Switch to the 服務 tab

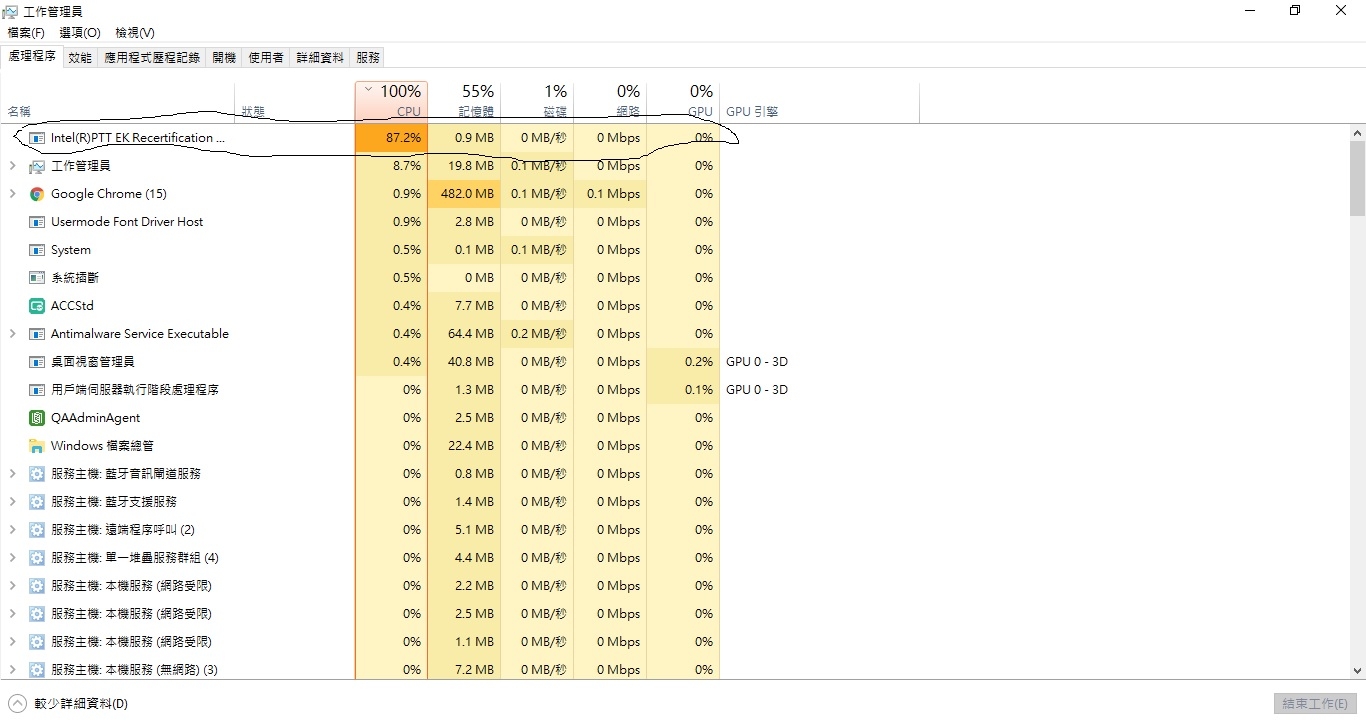(368, 58)
